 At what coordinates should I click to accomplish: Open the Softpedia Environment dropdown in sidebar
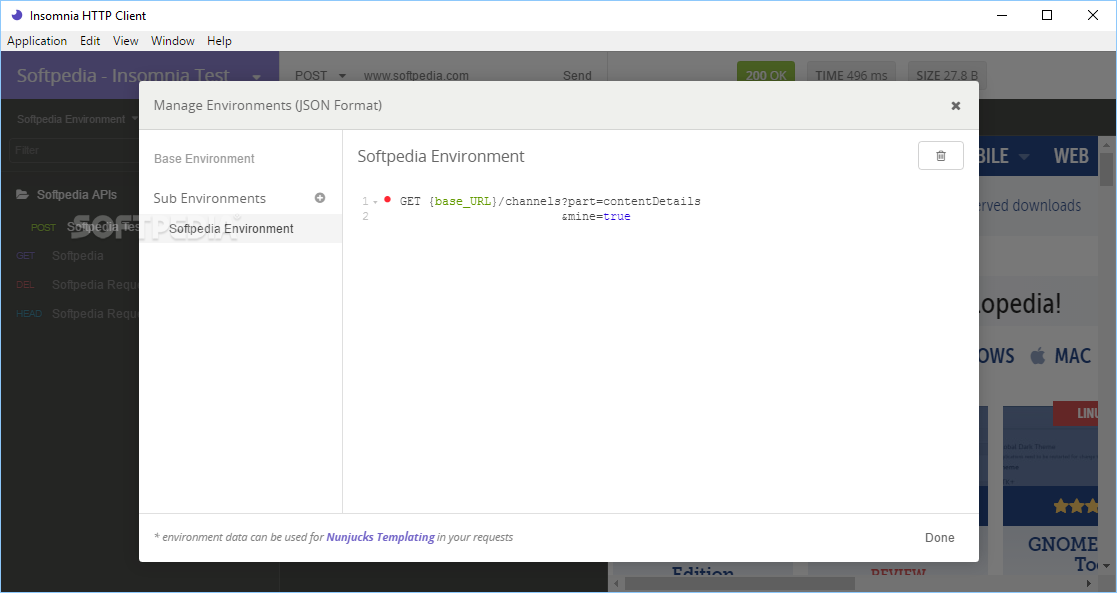click(77, 119)
